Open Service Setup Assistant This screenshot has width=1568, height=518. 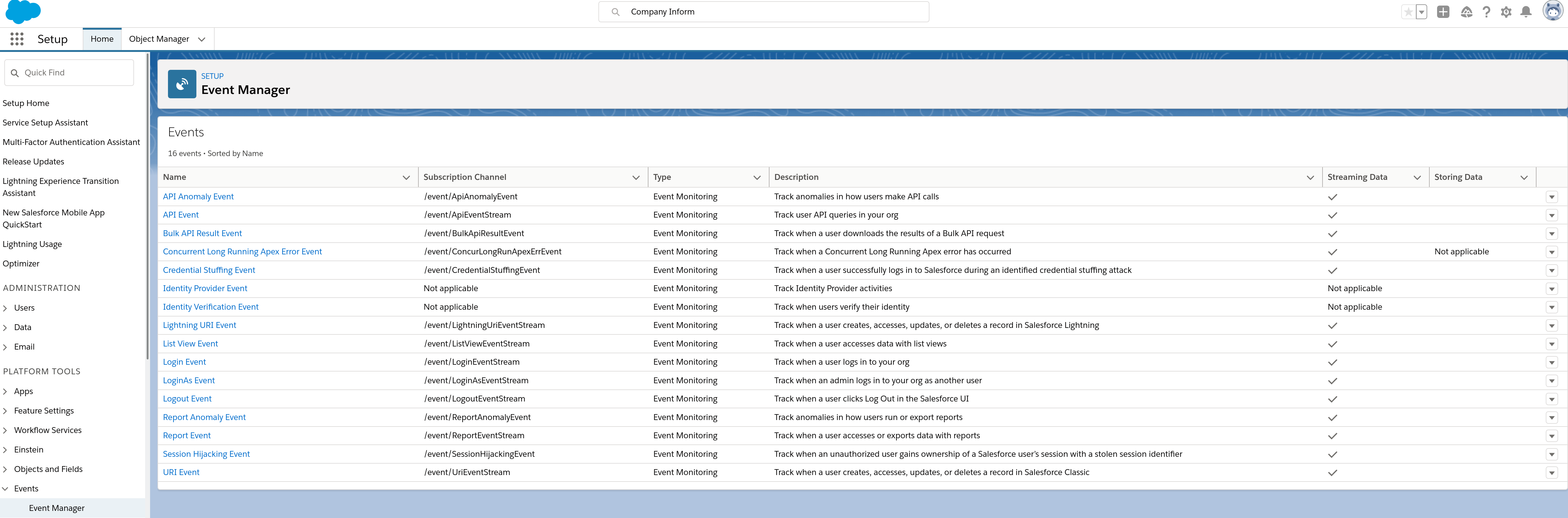(x=45, y=122)
